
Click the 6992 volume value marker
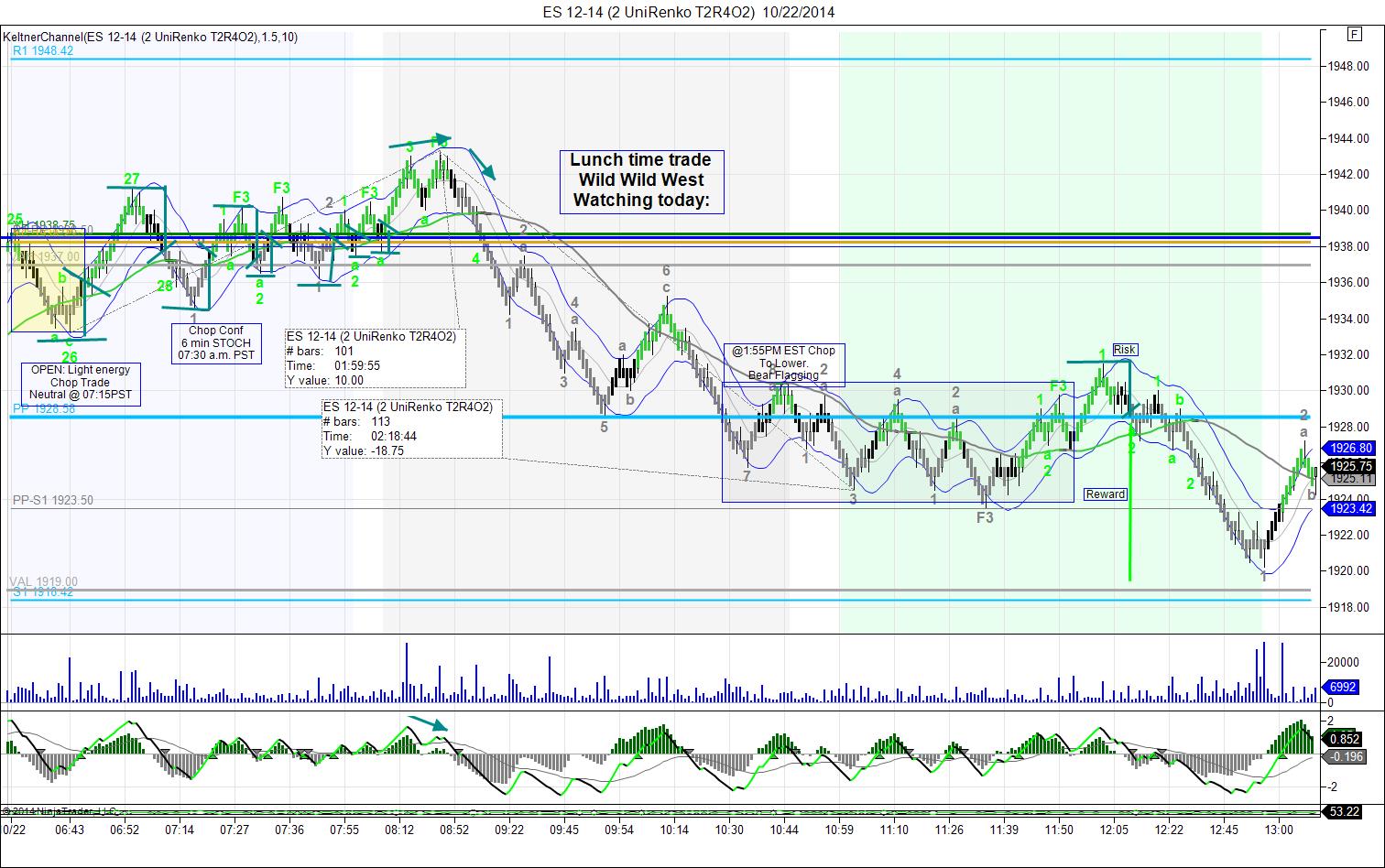[1343, 687]
